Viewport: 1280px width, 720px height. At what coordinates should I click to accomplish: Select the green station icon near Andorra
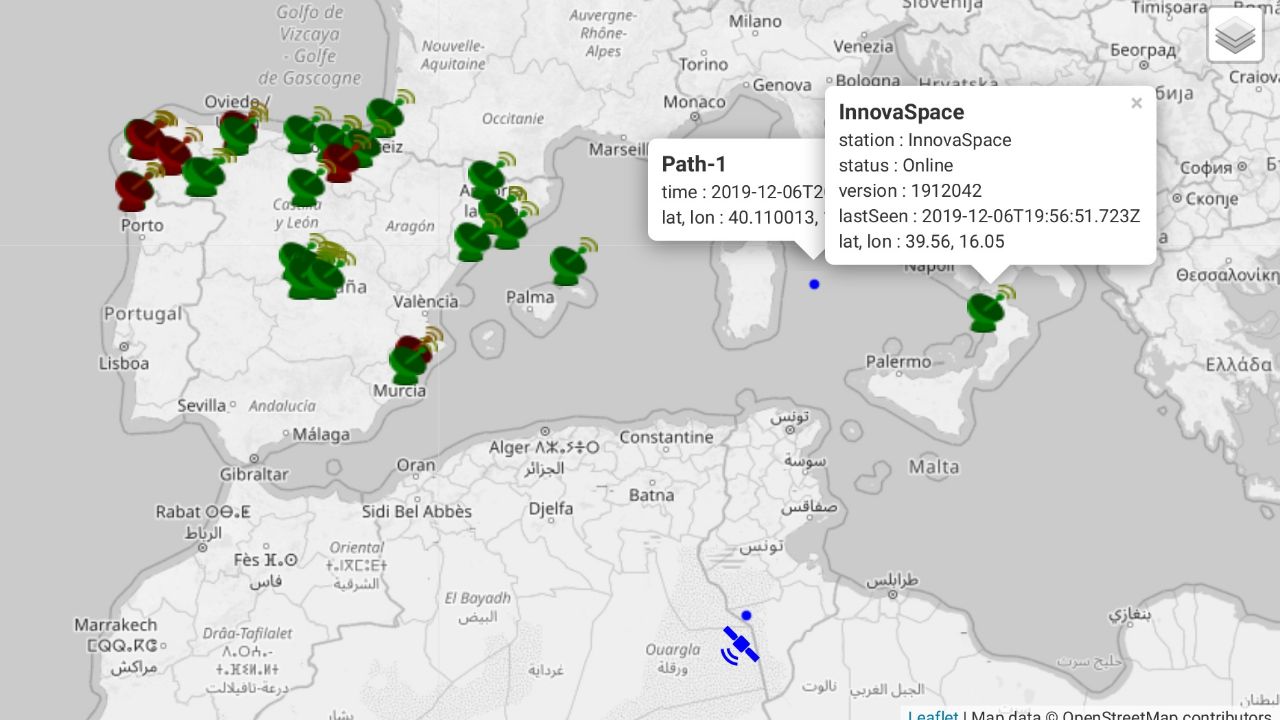pos(486,179)
